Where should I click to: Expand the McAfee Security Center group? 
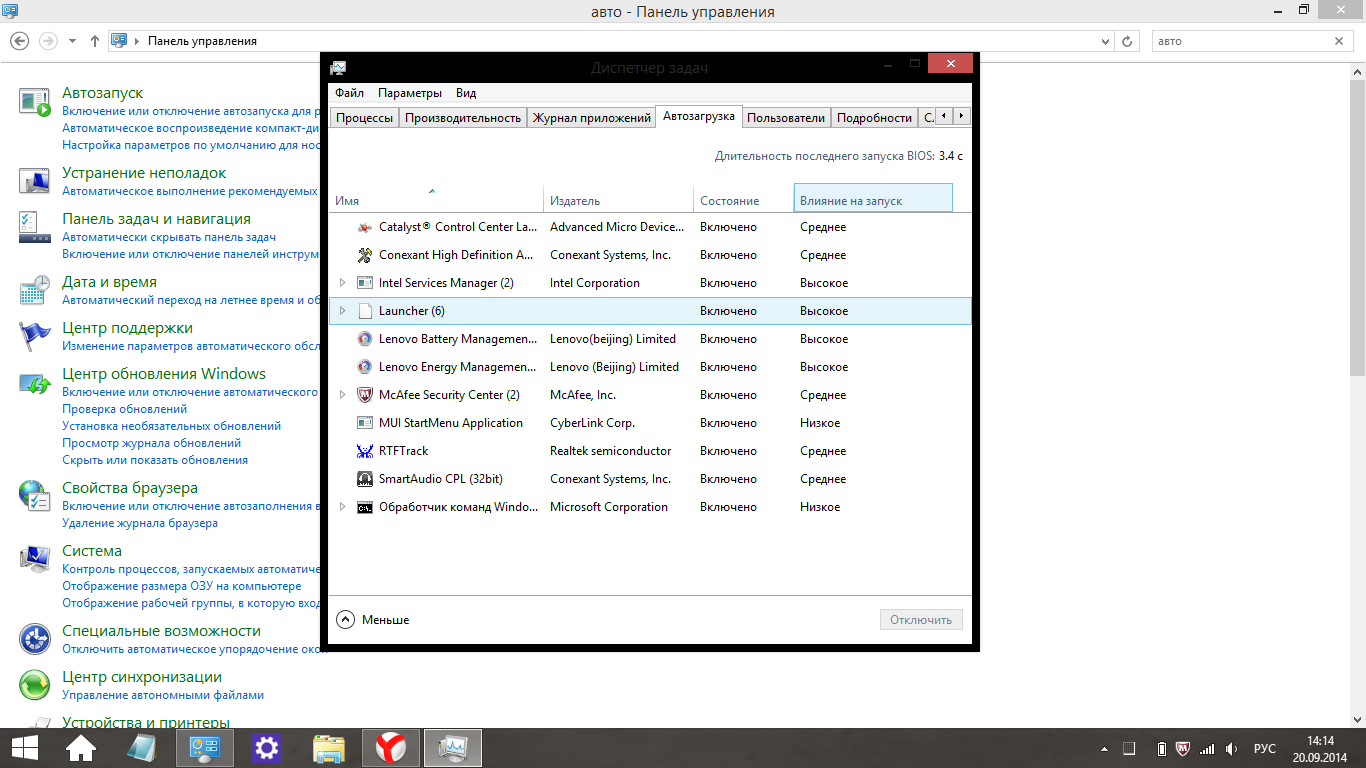342,395
